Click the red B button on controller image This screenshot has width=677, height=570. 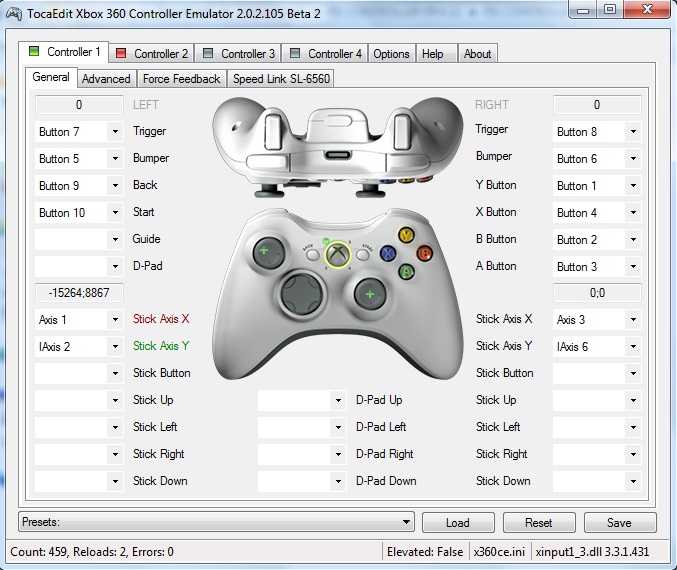point(424,253)
